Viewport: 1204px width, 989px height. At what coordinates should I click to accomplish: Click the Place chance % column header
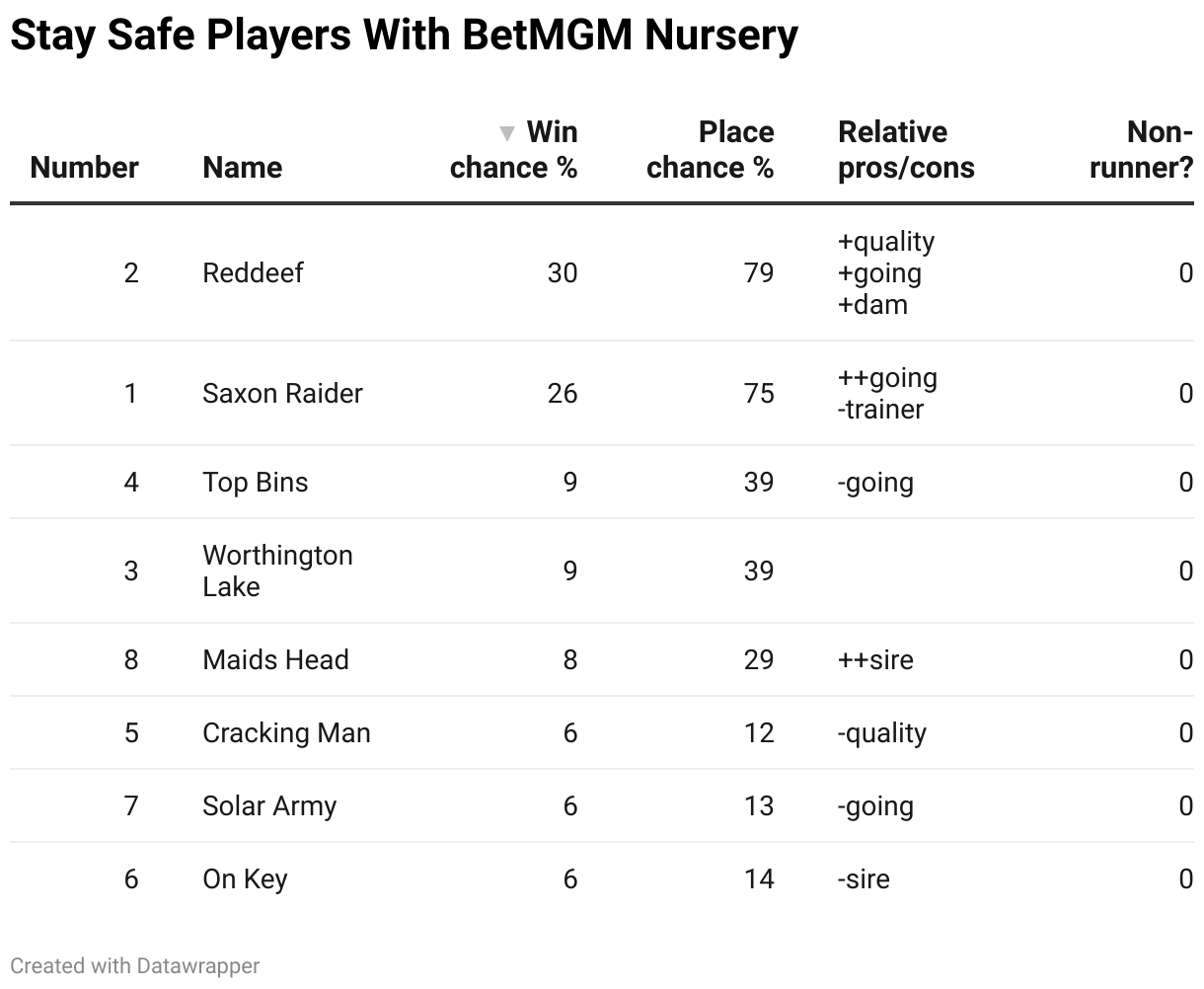coord(710,150)
